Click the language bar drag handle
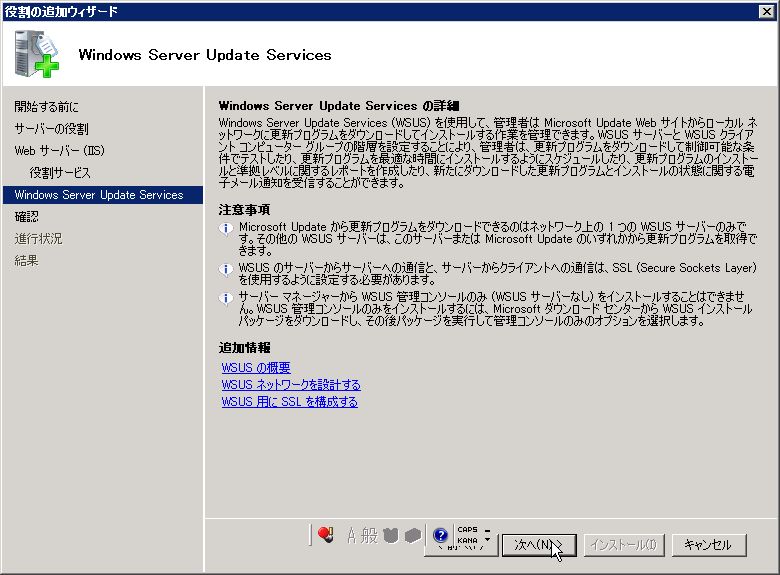This screenshot has height=575, width=780. point(310,535)
